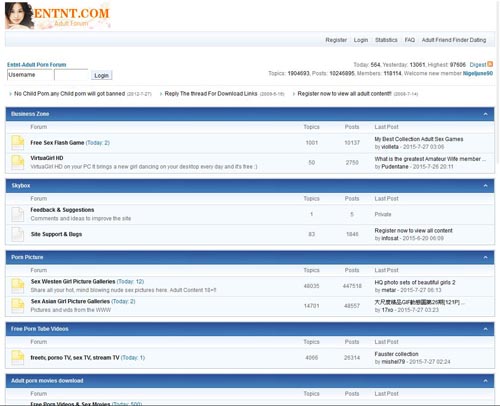Viewport: 500px width, 406px height.
Task: Open the Login menu link
Action: (x=361, y=40)
